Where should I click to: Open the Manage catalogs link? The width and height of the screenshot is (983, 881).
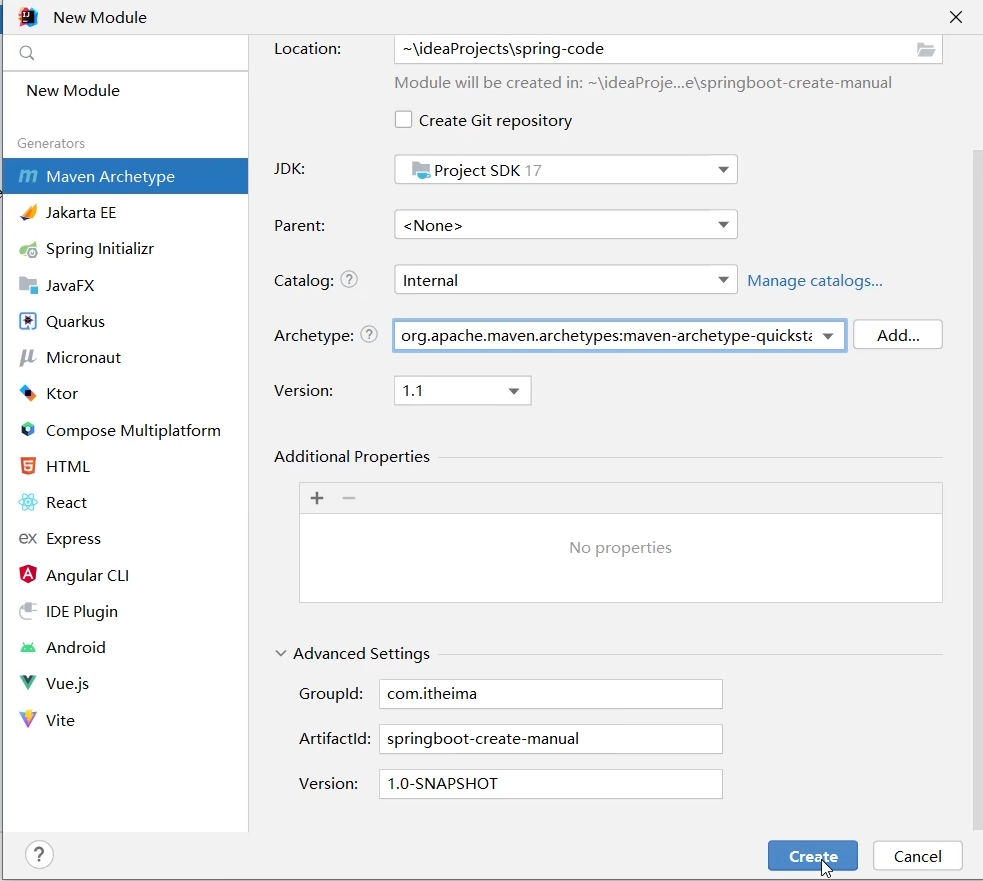coord(814,280)
